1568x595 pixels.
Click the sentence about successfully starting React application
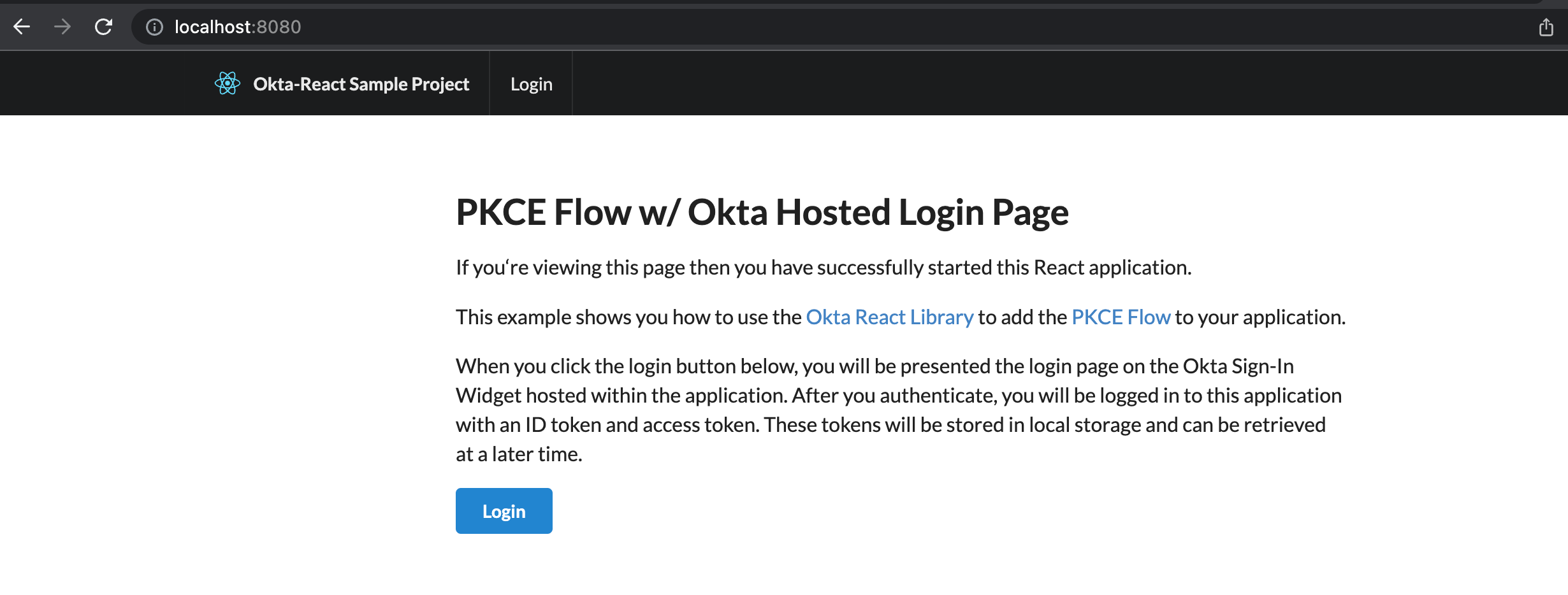click(x=824, y=268)
